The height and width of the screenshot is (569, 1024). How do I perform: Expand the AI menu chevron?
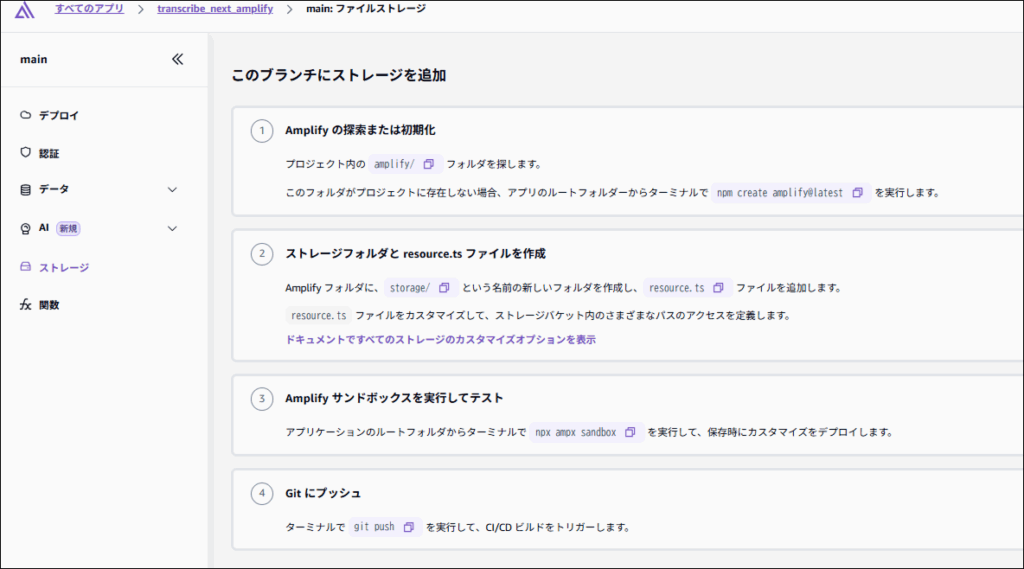click(172, 229)
